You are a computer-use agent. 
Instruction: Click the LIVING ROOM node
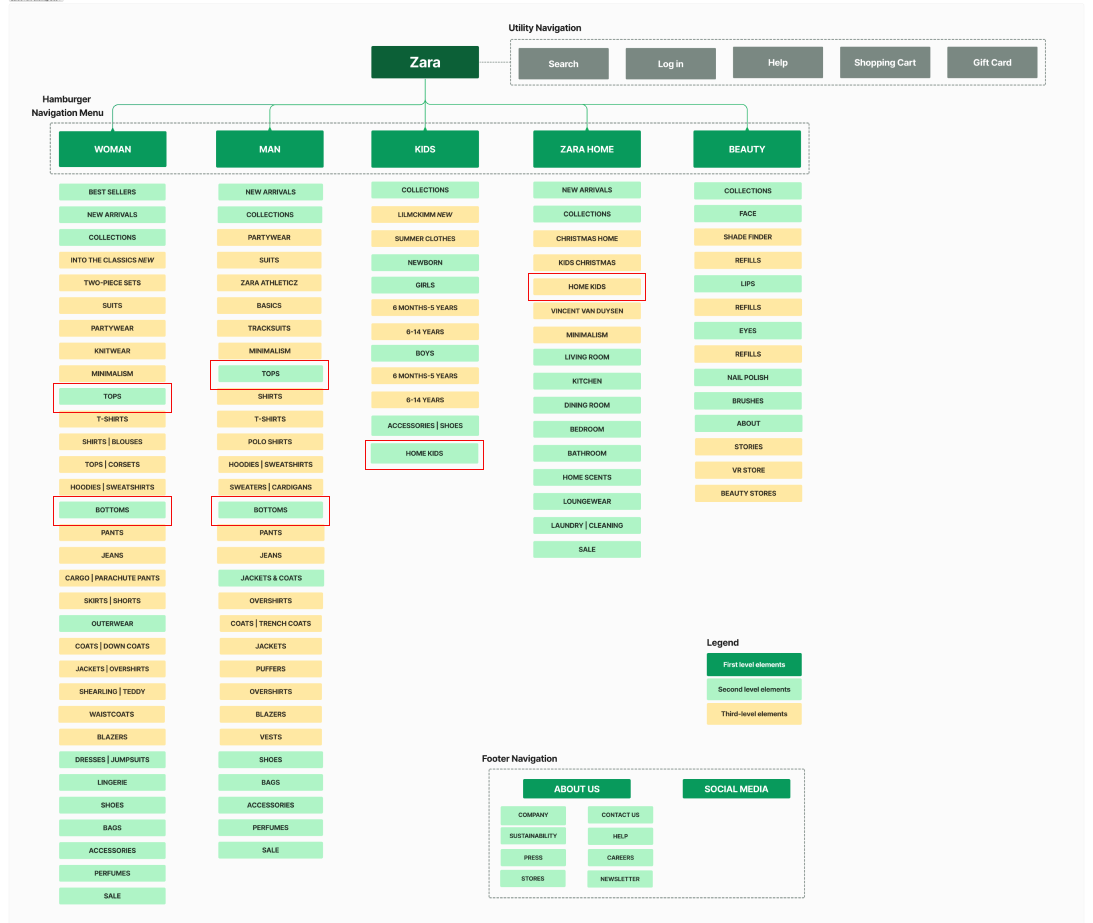(x=587, y=357)
